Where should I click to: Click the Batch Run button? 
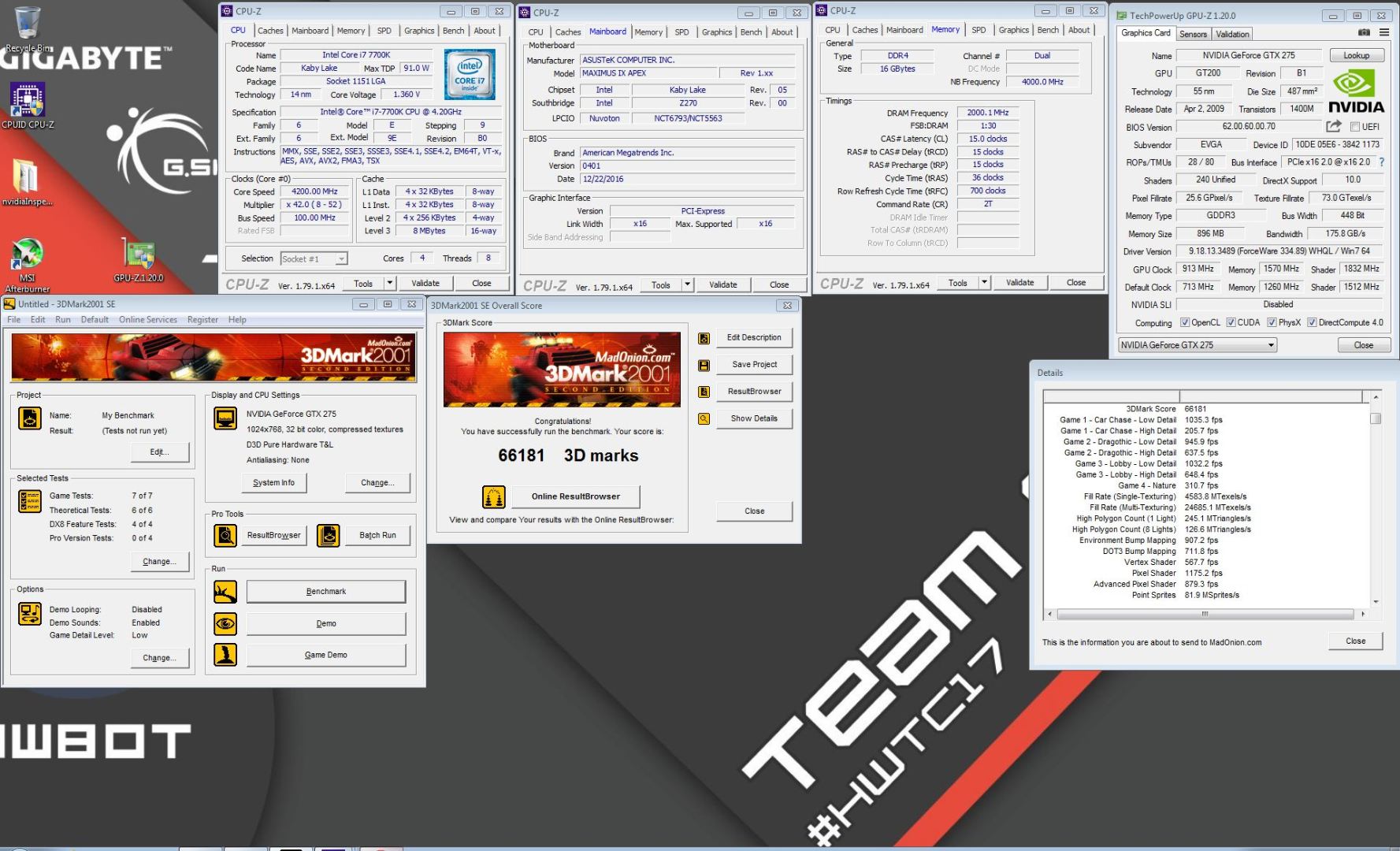click(377, 535)
